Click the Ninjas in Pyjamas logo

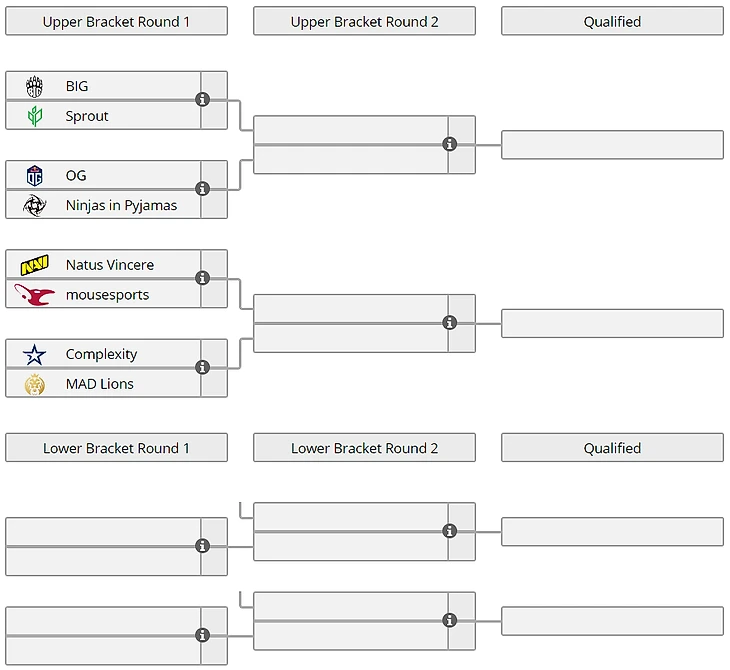coord(35,205)
